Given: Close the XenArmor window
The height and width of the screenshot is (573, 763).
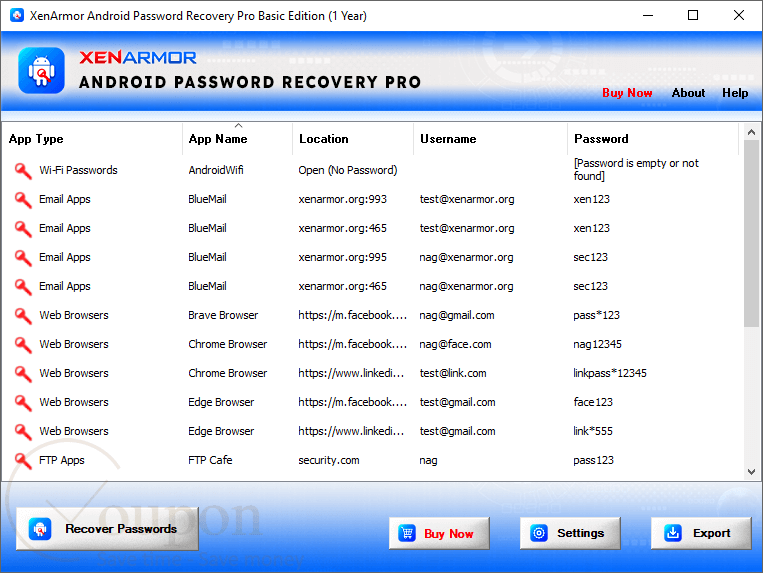Looking at the screenshot, I should point(738,16).
